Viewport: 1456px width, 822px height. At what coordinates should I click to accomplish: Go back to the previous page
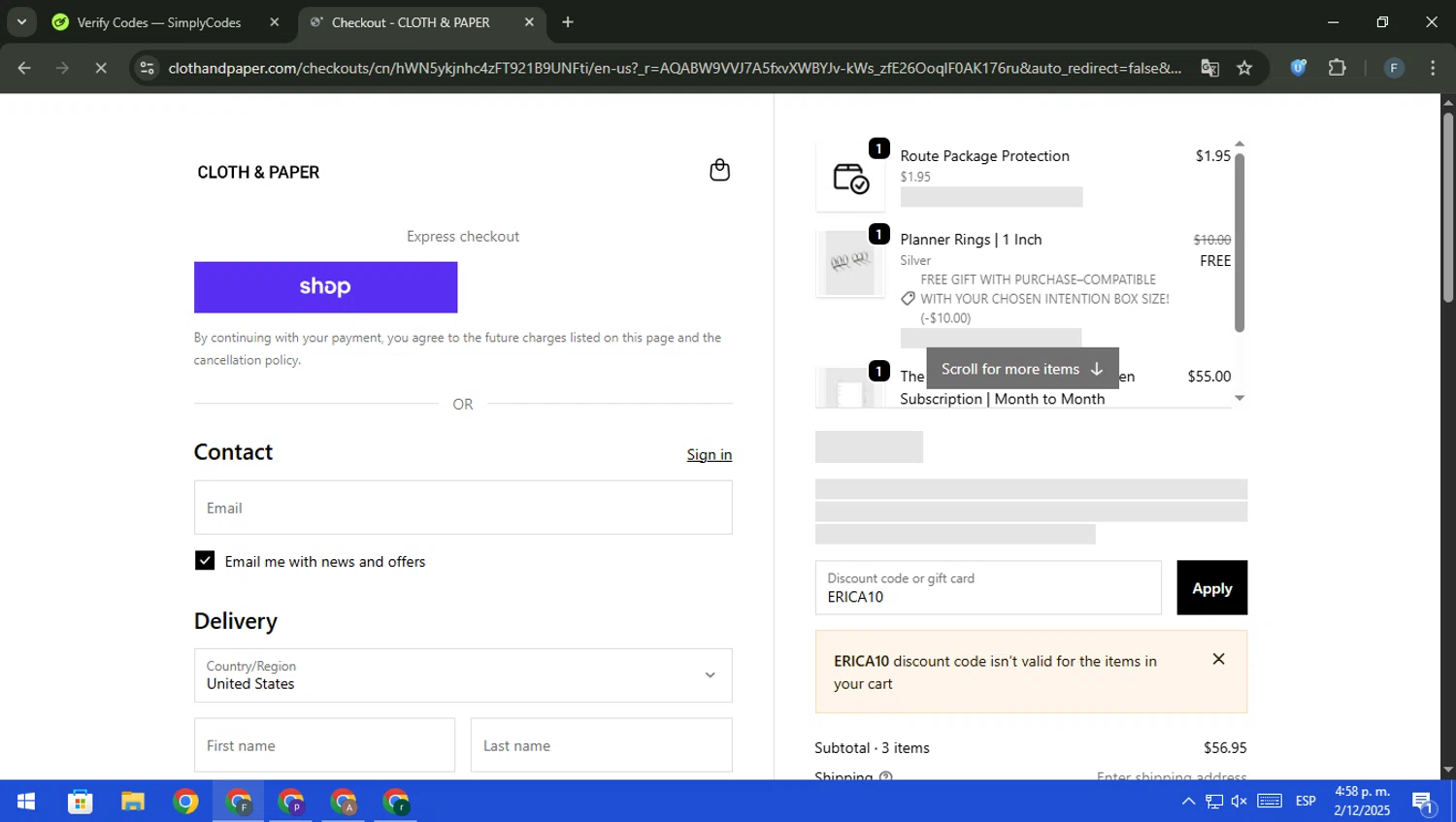(x=24, y=68)
